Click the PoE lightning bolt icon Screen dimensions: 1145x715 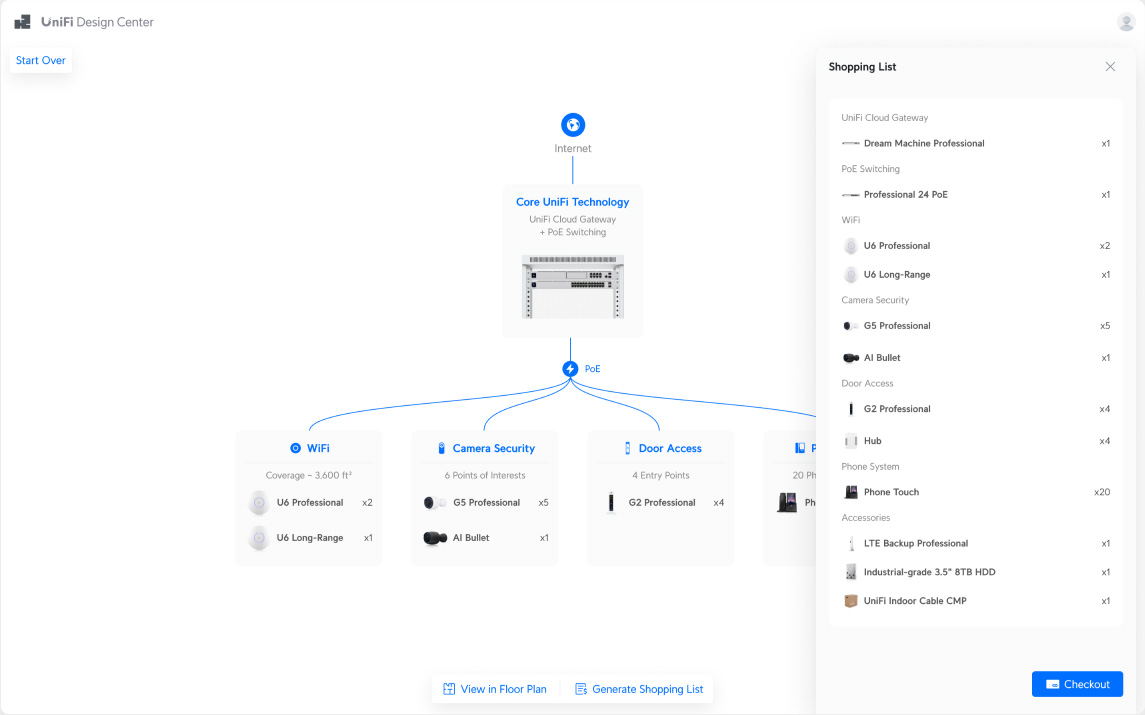570,369
